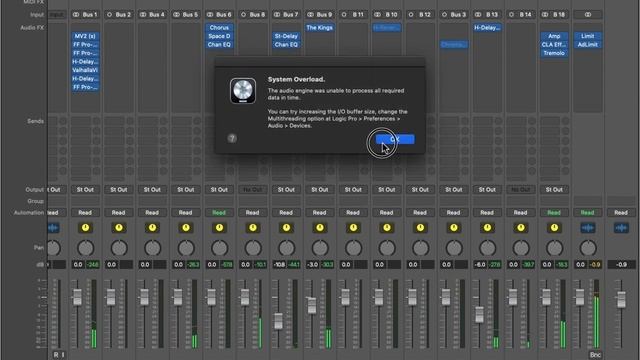Select the -3.0 dB value on Bus 9 strip
This screenshot has width=640, height=360.
[313, 265]
